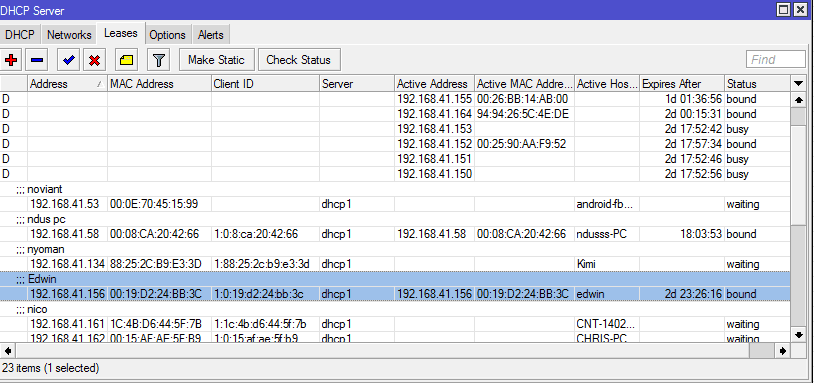
Task: Sort by the Client ID column header
Action: tap(265, 84)
